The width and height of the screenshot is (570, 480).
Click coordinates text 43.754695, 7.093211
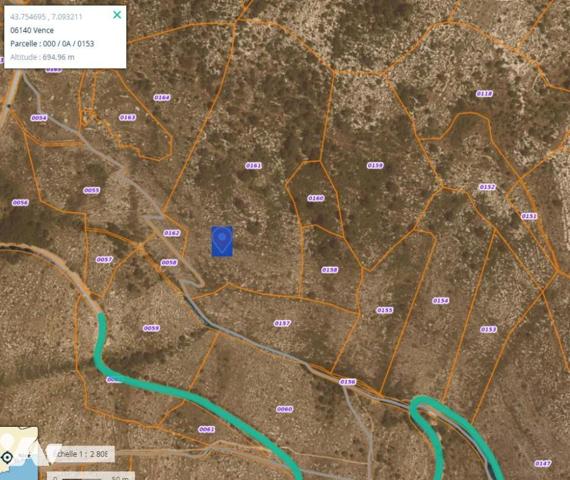click(x=46, y=17)
